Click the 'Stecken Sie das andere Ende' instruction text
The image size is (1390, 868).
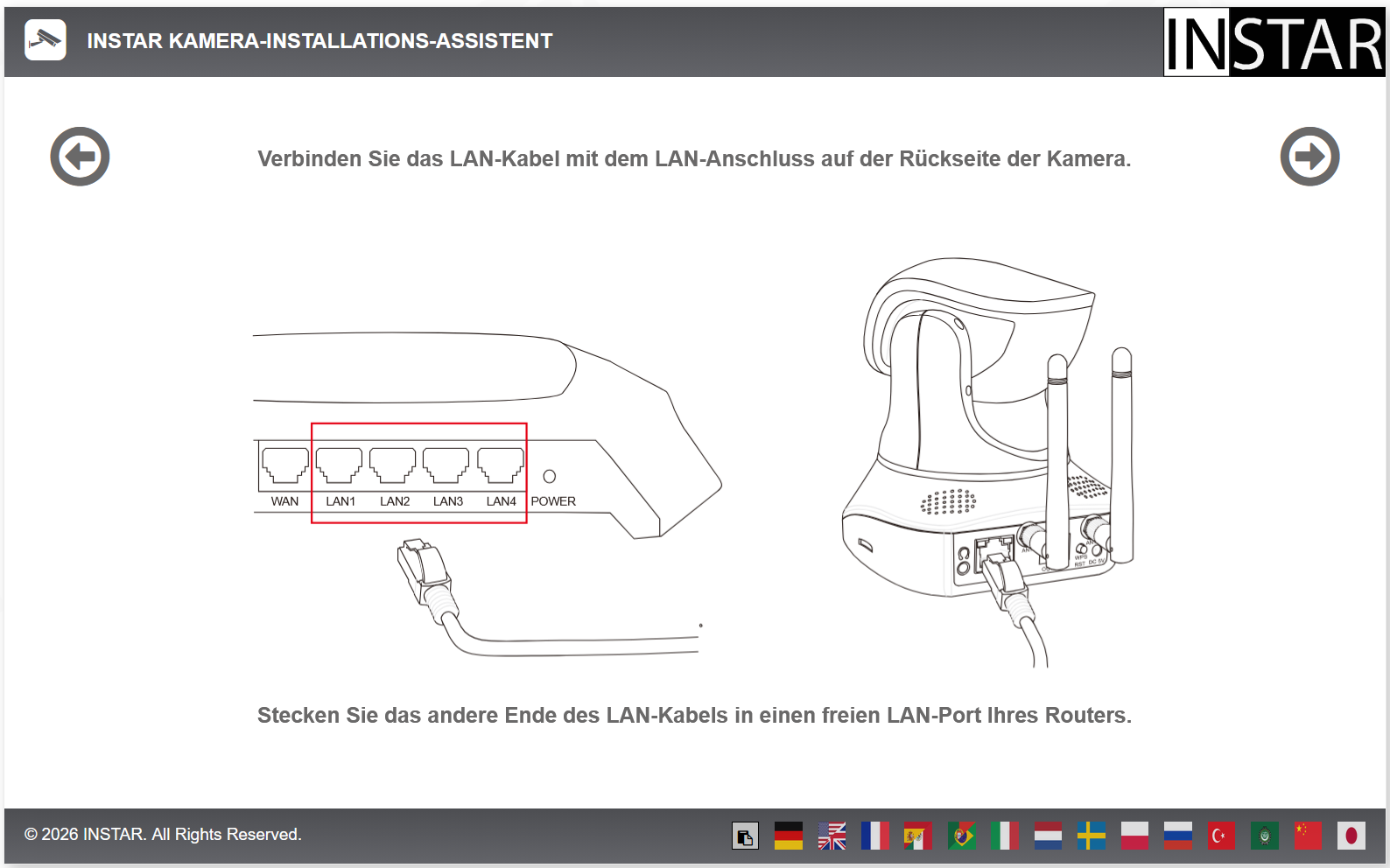click(x=694, y=716)
